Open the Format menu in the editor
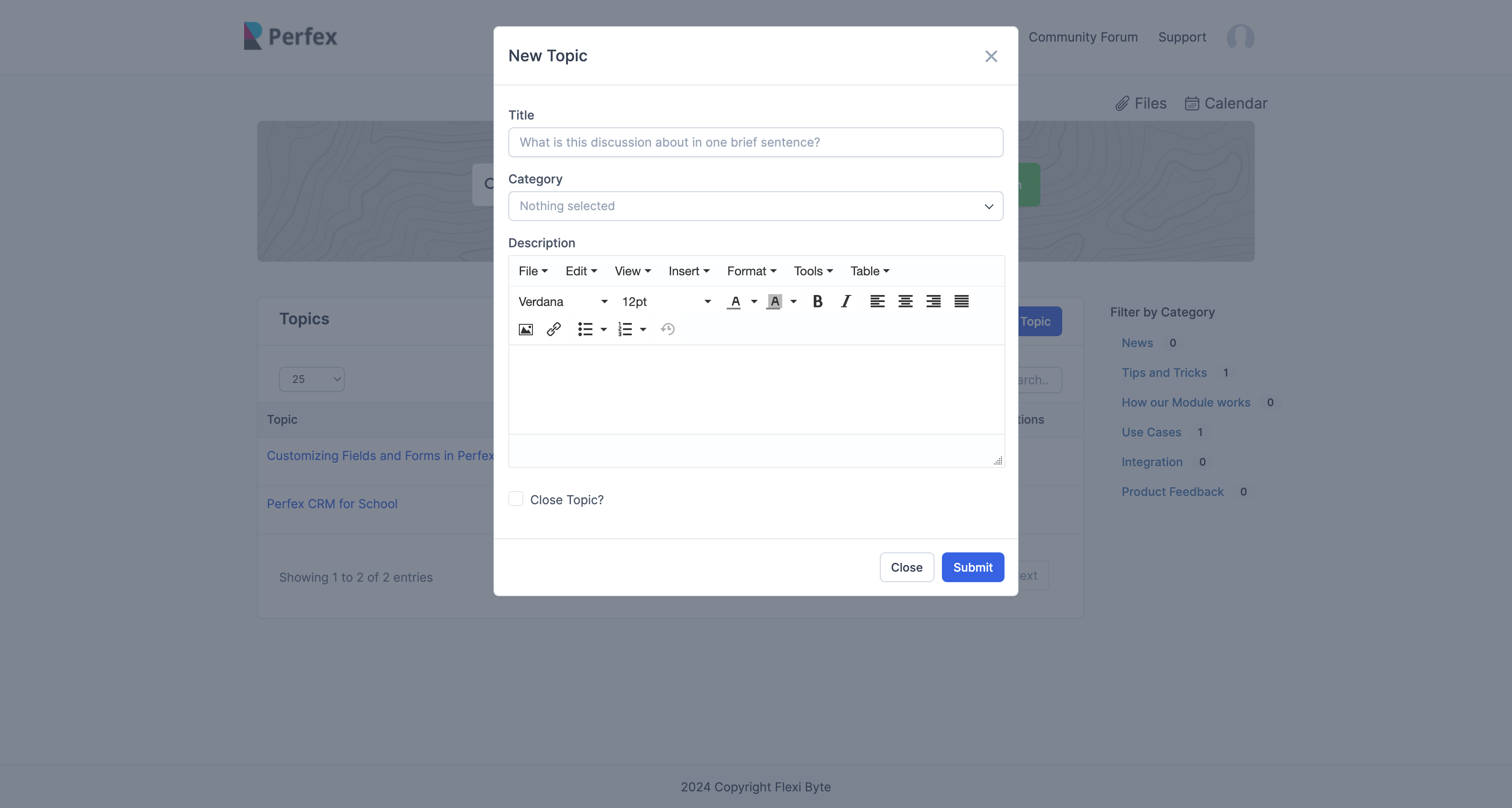The height and width of the screenshot is (808, 1512). coord(751,271)
